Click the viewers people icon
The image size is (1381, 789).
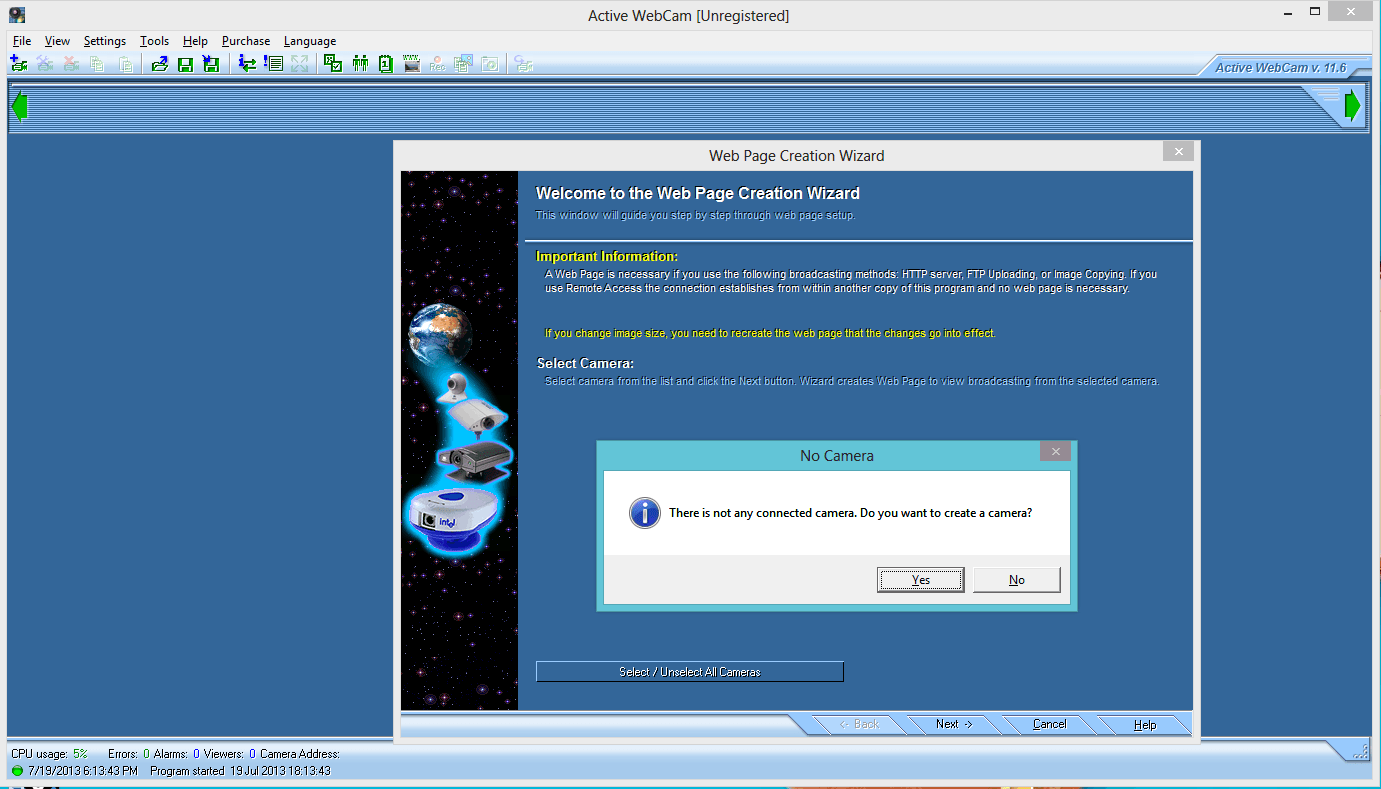click(x=360, y=63)
